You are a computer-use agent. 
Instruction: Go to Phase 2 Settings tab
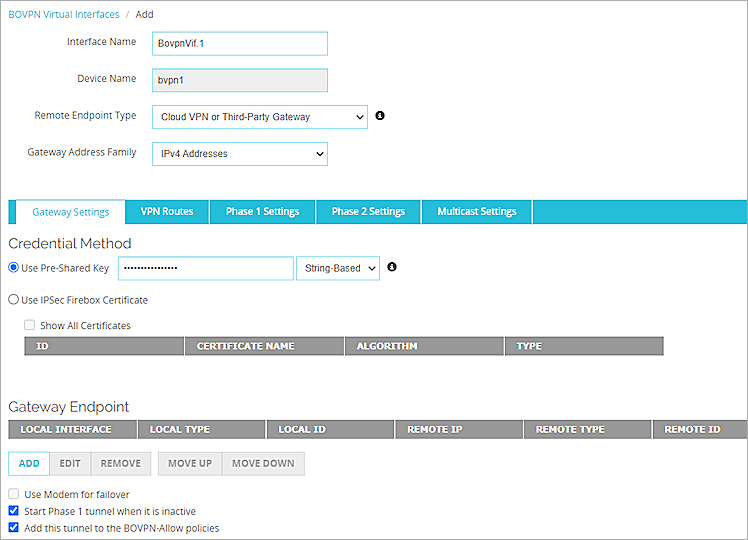(368, 212)
